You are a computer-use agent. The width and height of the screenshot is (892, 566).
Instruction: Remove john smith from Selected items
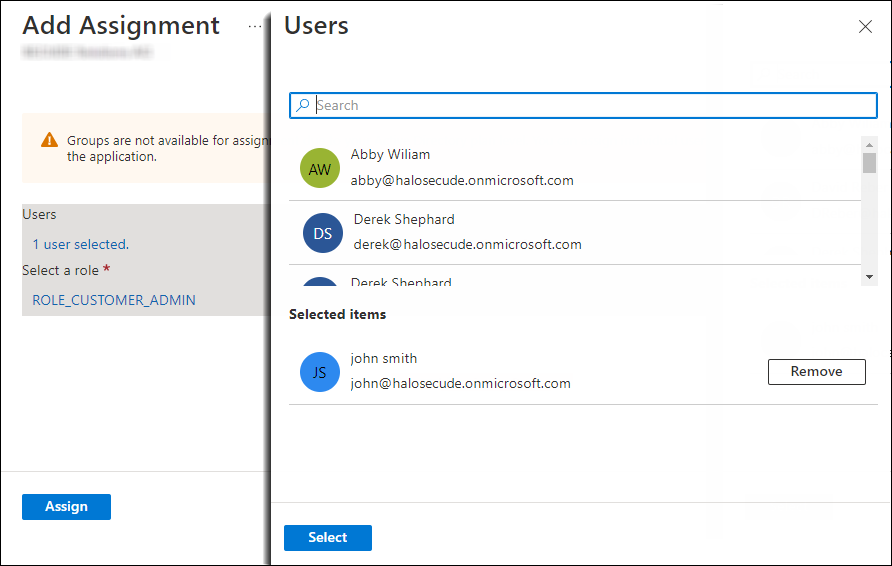[816, 372]
